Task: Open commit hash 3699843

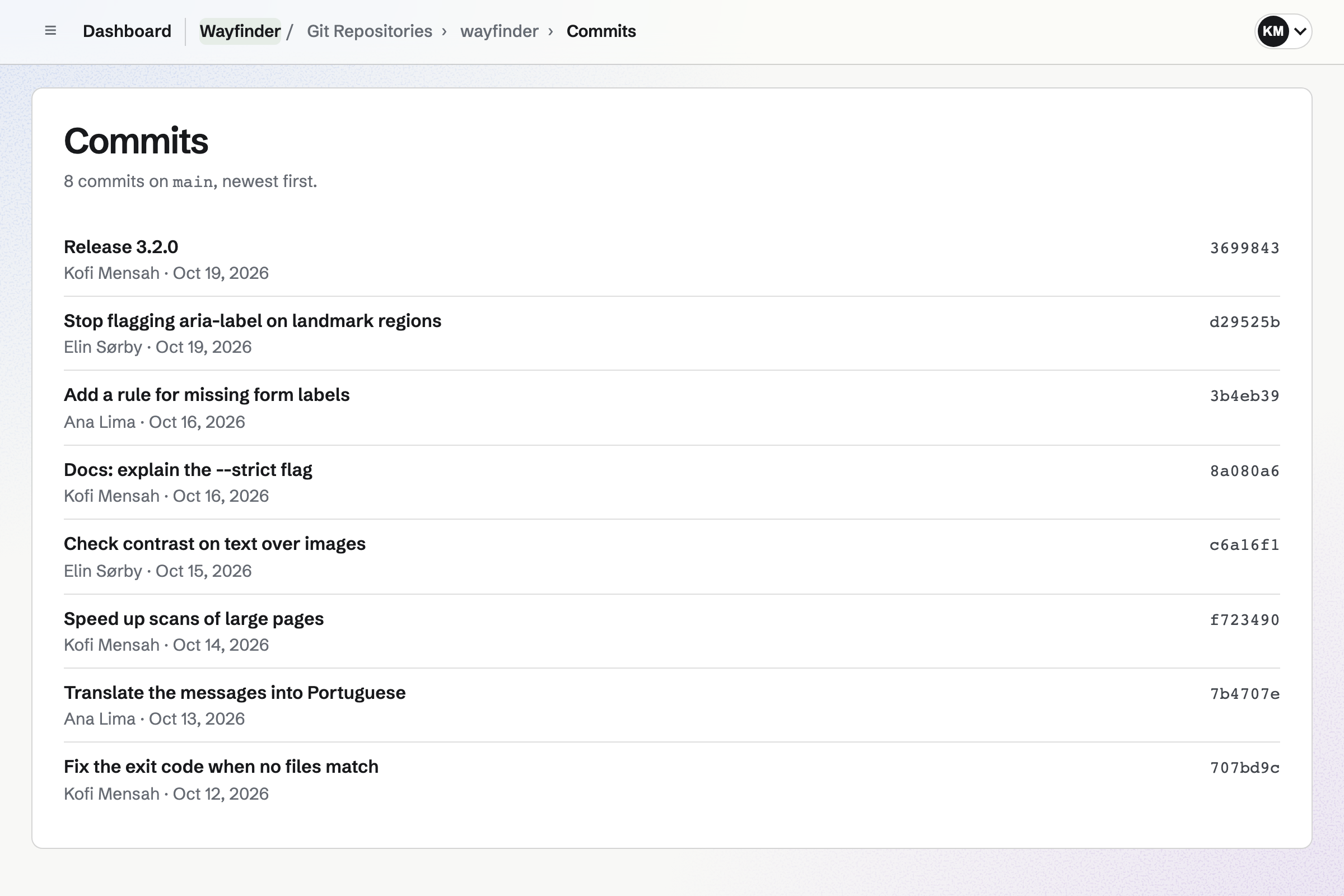Action: click(1244, 248)
